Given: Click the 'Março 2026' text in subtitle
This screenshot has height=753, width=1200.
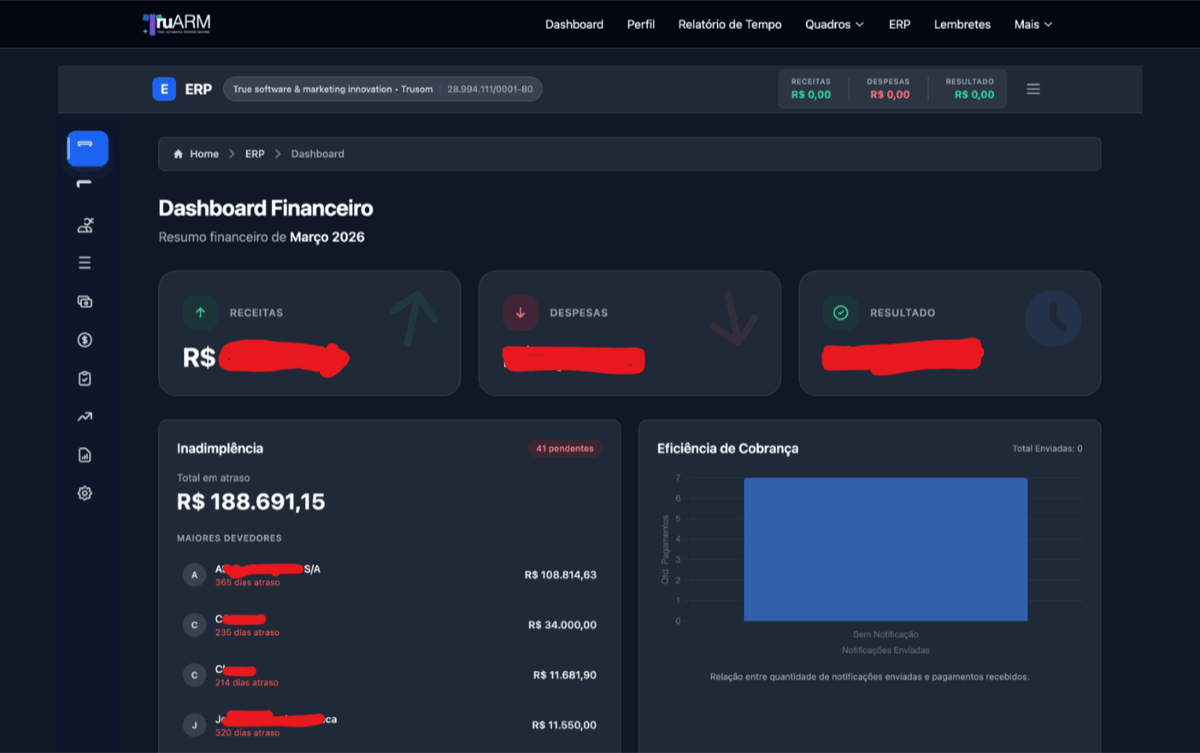Looking at the screenshot, I should [327, 237].
